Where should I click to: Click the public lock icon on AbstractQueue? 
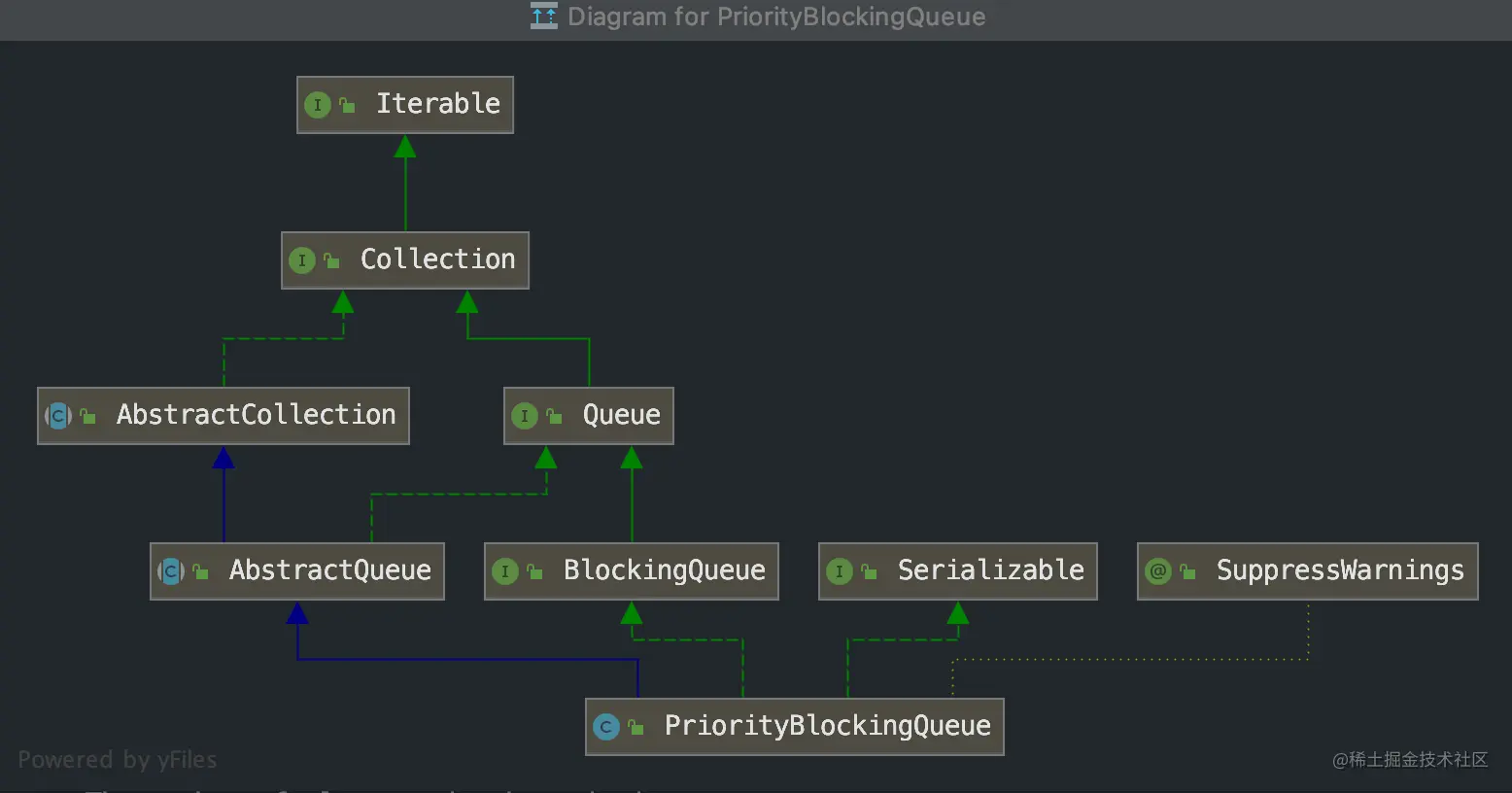[200, 571]
